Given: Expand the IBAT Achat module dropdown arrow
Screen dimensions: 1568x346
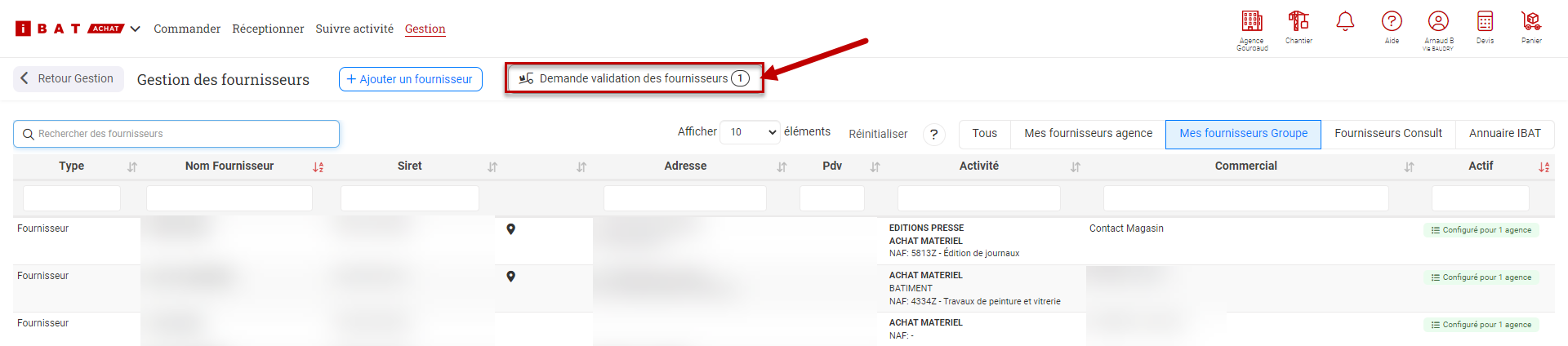Looking at the screenshot, I should pyautogui.click(x=136, y=29).
